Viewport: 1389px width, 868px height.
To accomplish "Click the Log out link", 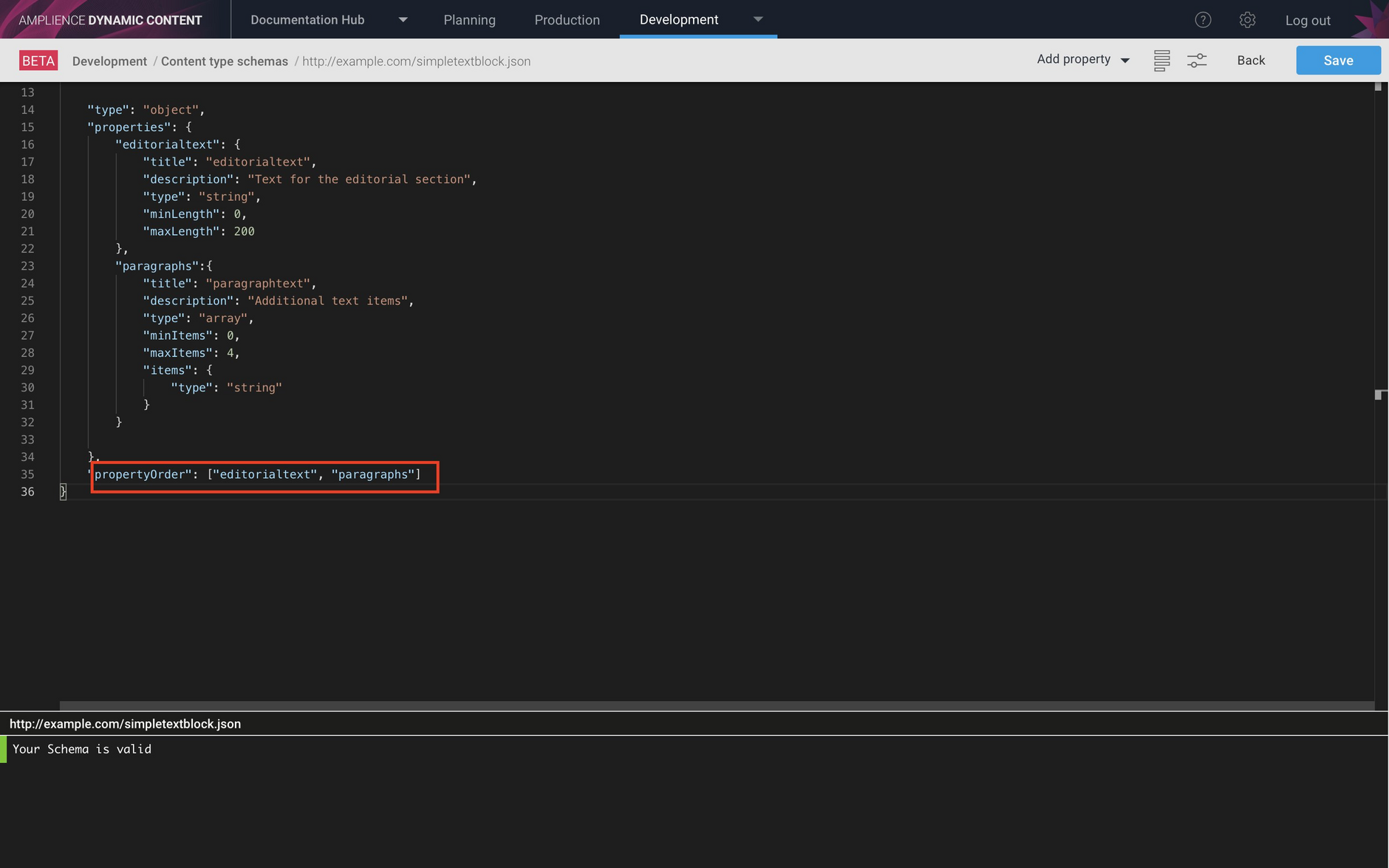I will point(1307,20).
